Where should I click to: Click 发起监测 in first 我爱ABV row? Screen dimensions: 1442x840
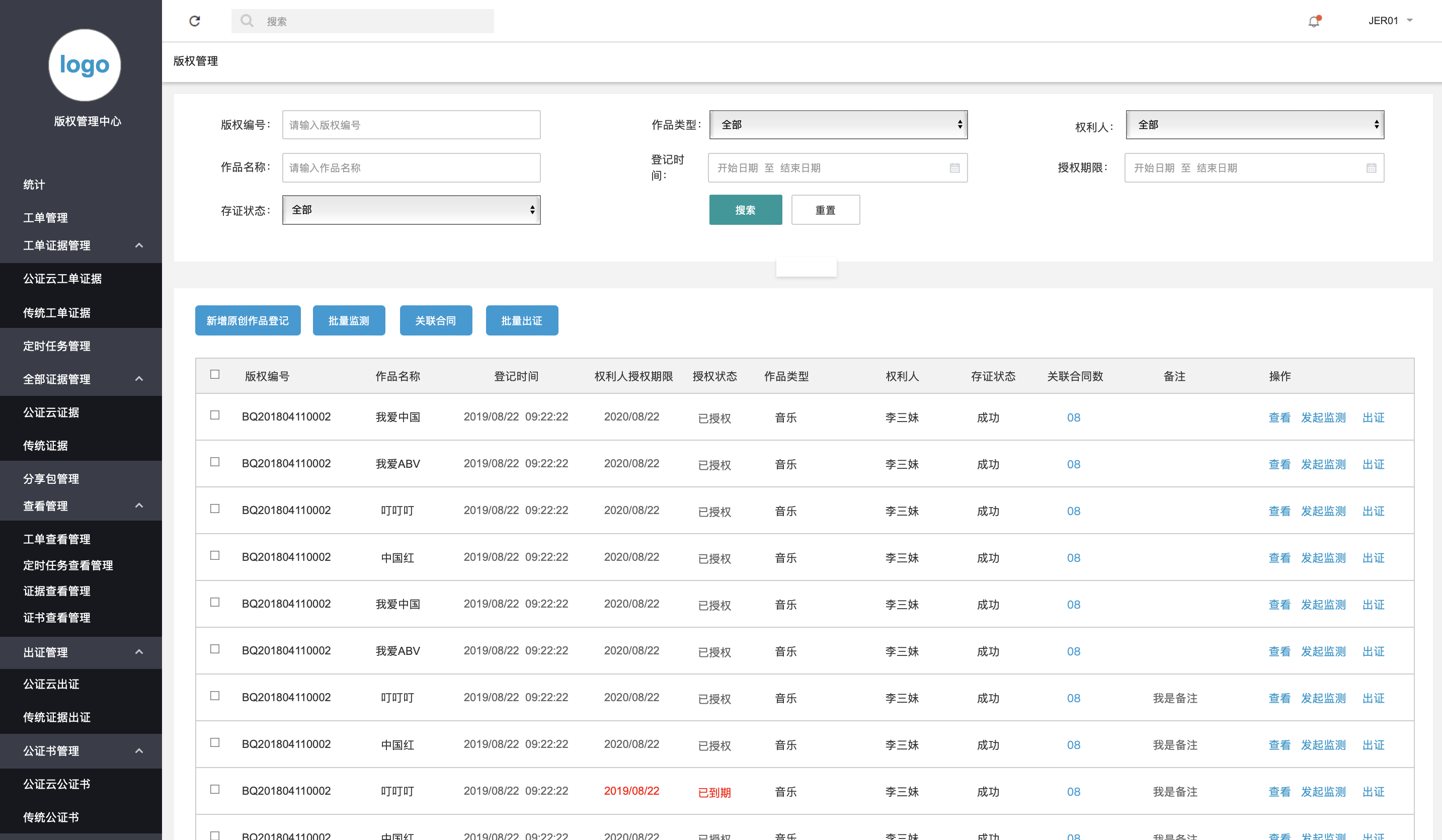[1324, 464]
